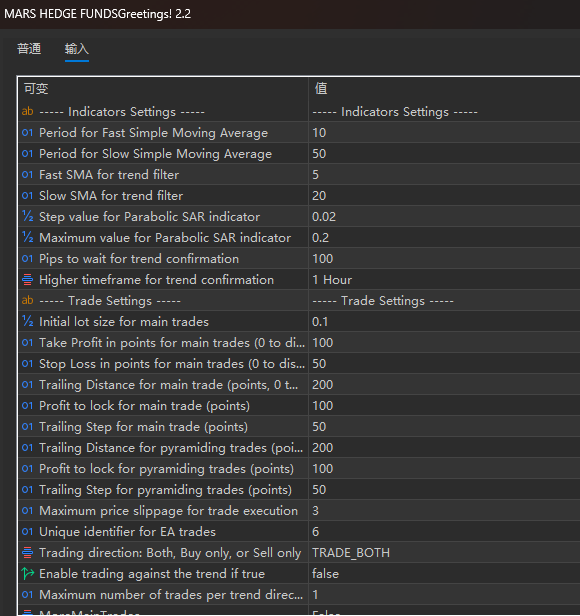Click the integer icon for Trailing Step main trade
Image resolution: width=580 pixels, height=616 pixels.
[28, 427]
